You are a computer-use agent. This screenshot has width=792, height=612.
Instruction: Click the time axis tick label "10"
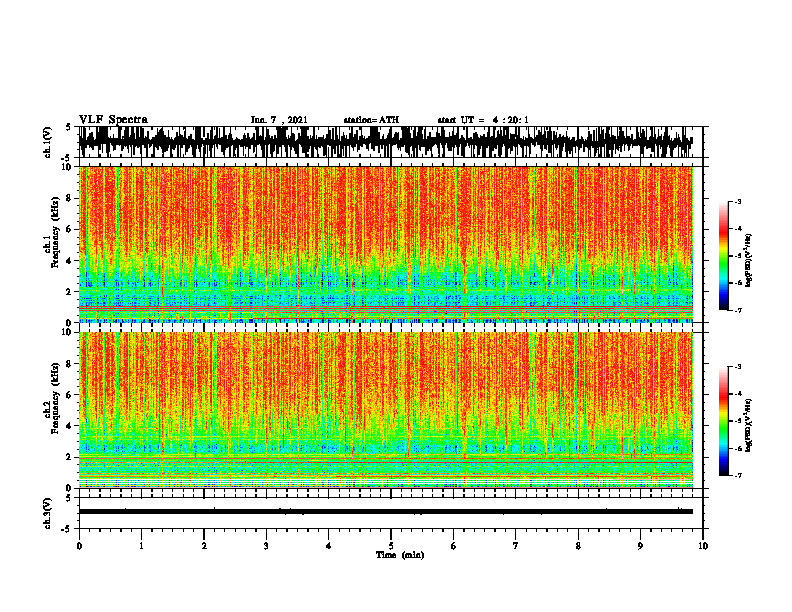[x=703, y=546]
